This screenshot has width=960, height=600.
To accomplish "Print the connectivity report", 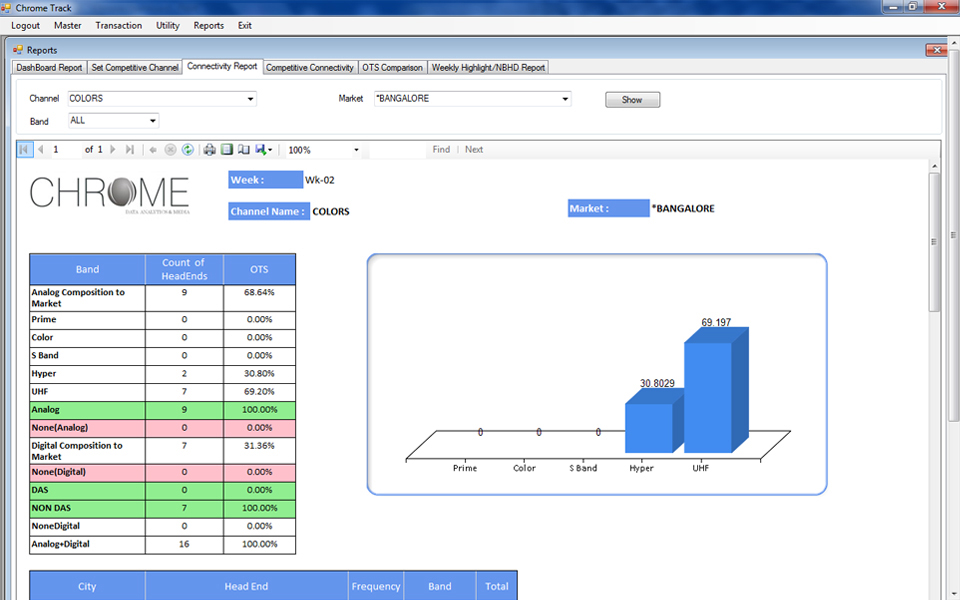I will [210, 150].
